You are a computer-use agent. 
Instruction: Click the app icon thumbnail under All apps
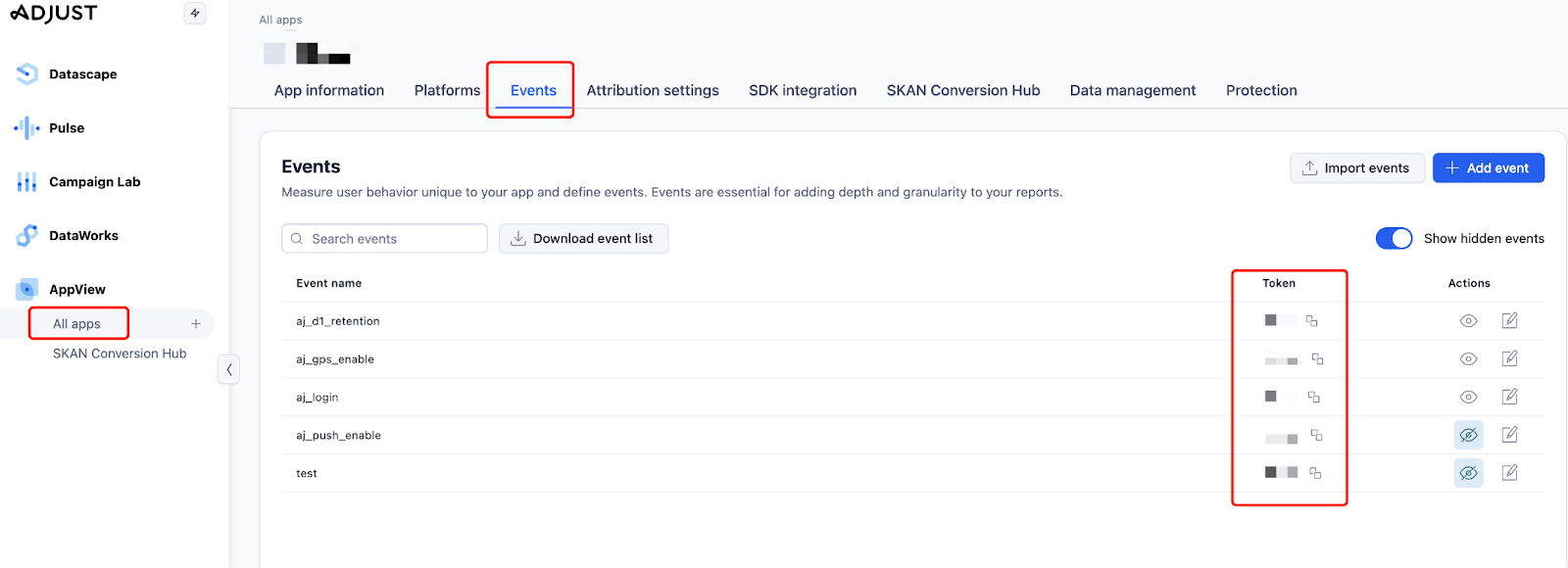[274, 53]
